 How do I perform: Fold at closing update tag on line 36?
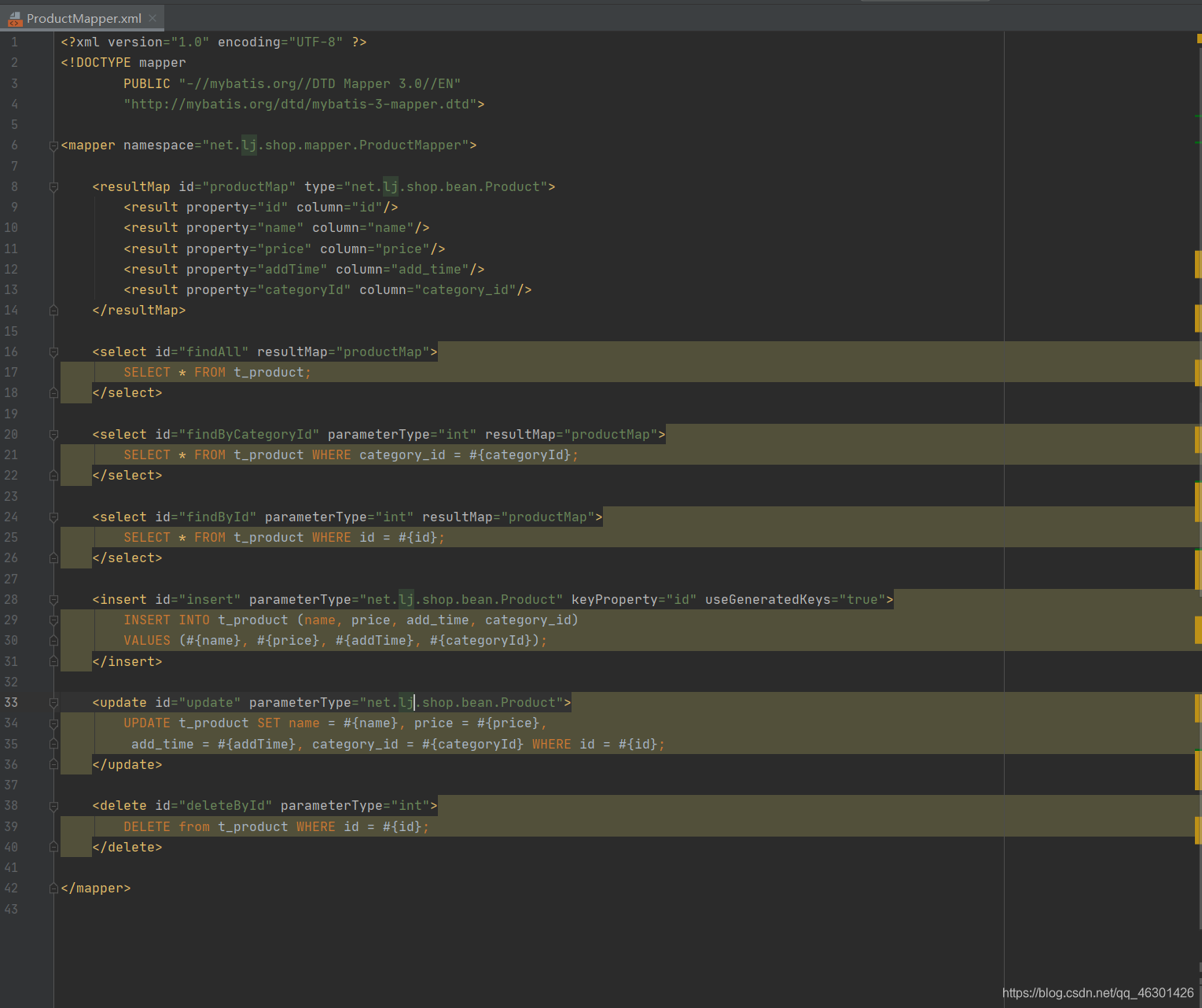(x=53, y=765)
